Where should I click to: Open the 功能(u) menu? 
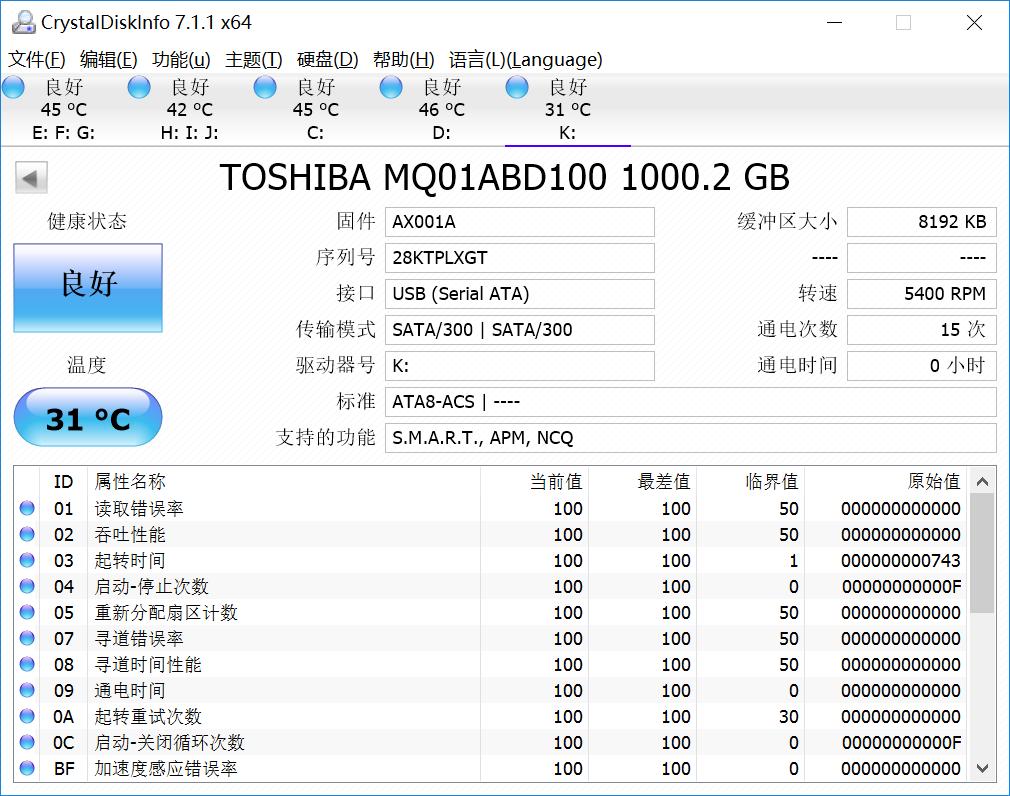point(181,59)
